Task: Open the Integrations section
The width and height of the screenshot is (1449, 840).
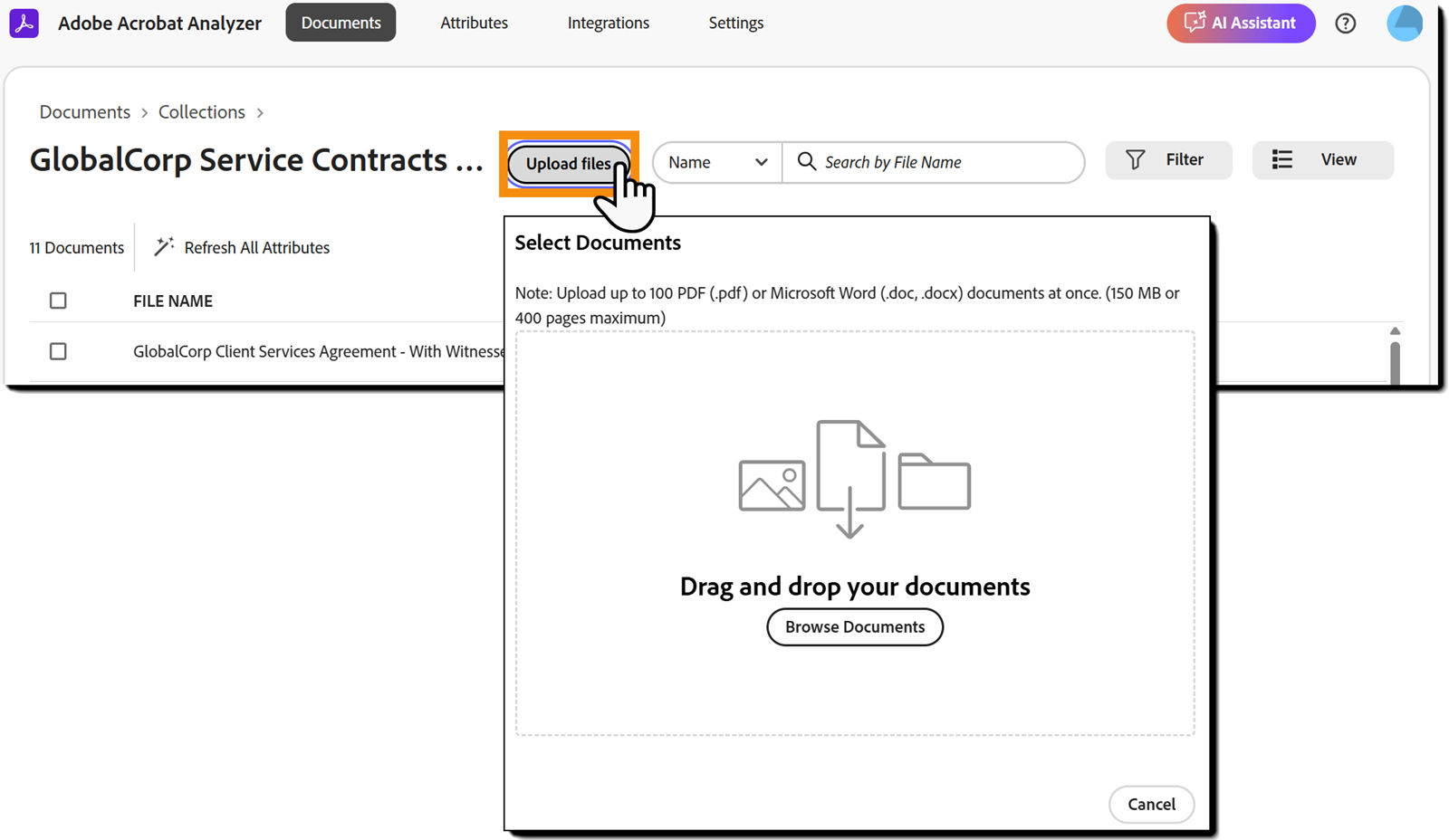Action: (x=608, y=23)
